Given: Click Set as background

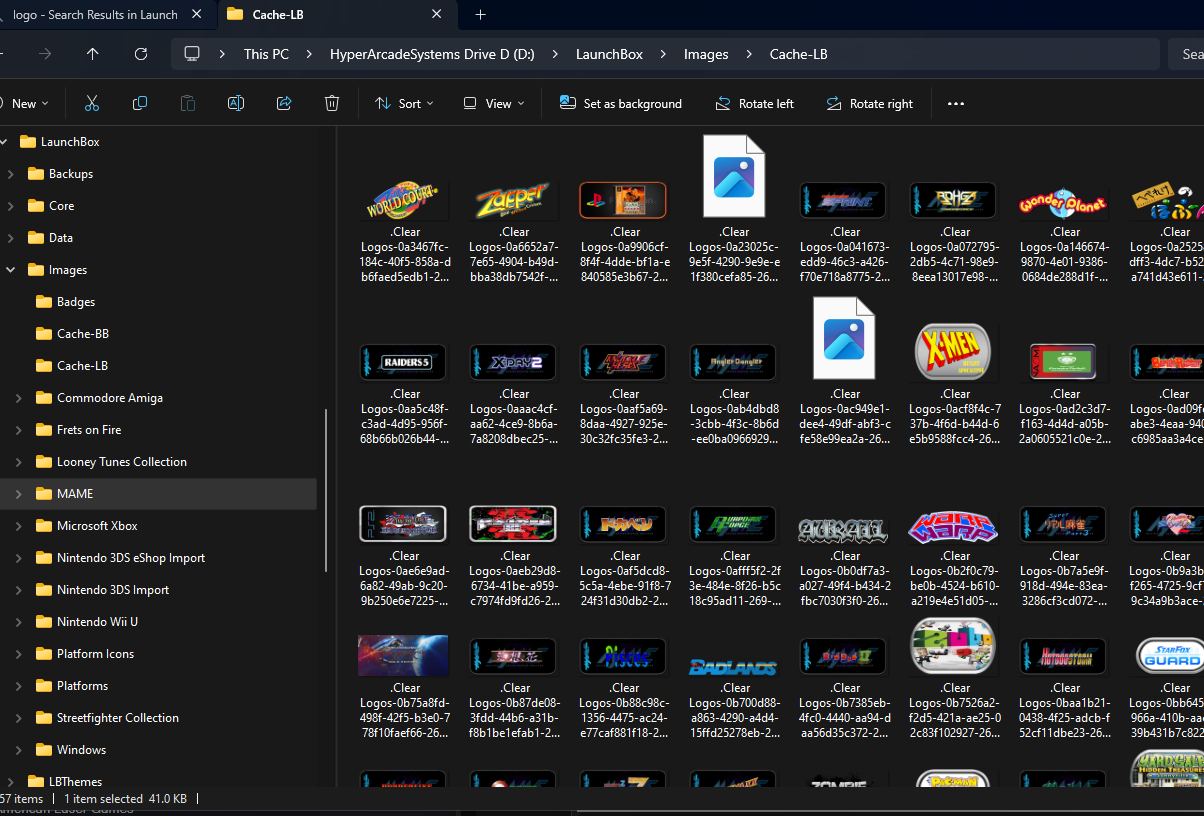Looking at the screenshot, I should (x=621, y=103).
